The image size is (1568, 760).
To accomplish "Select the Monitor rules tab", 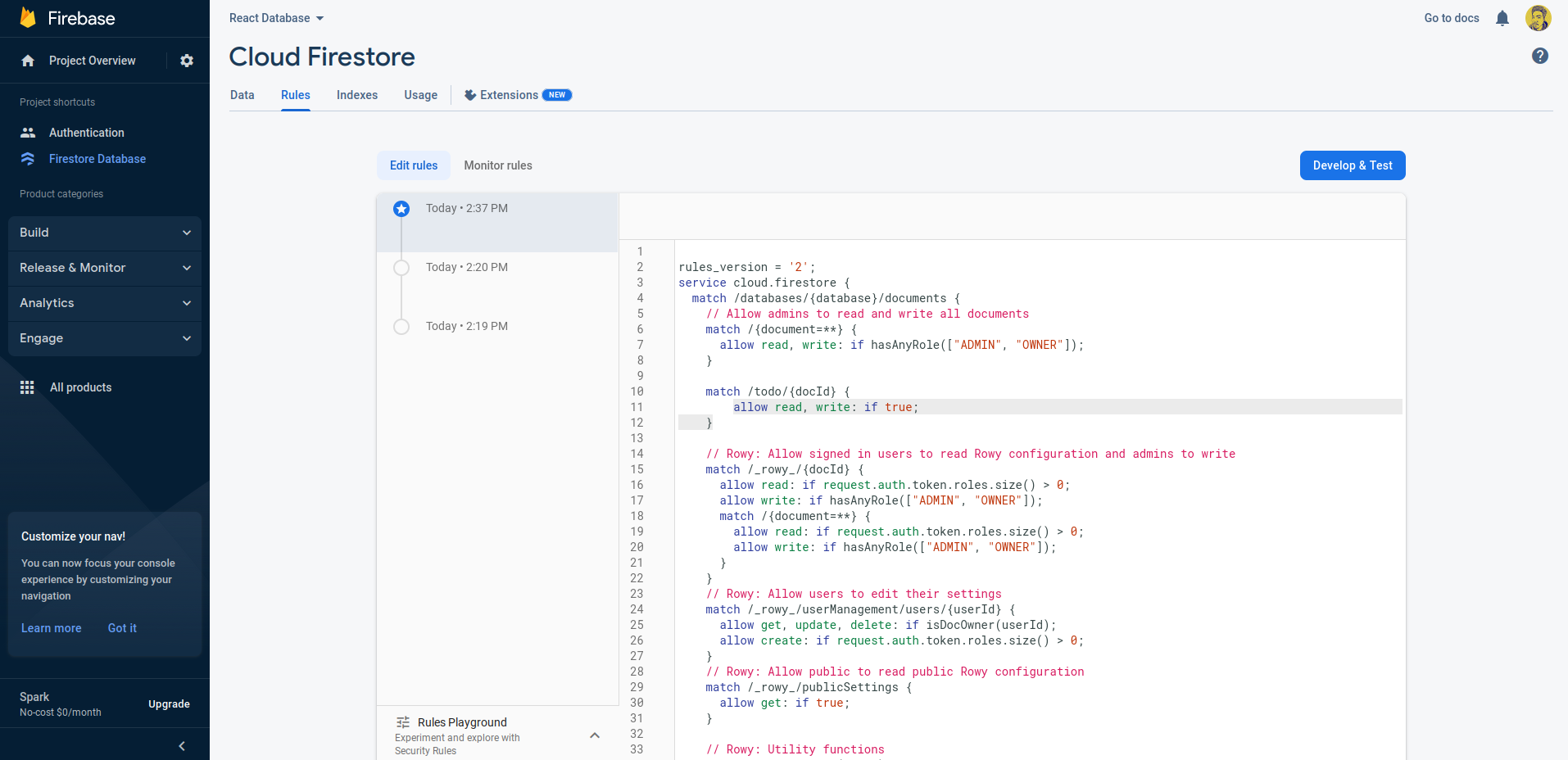I will click(x=498, y=165).
